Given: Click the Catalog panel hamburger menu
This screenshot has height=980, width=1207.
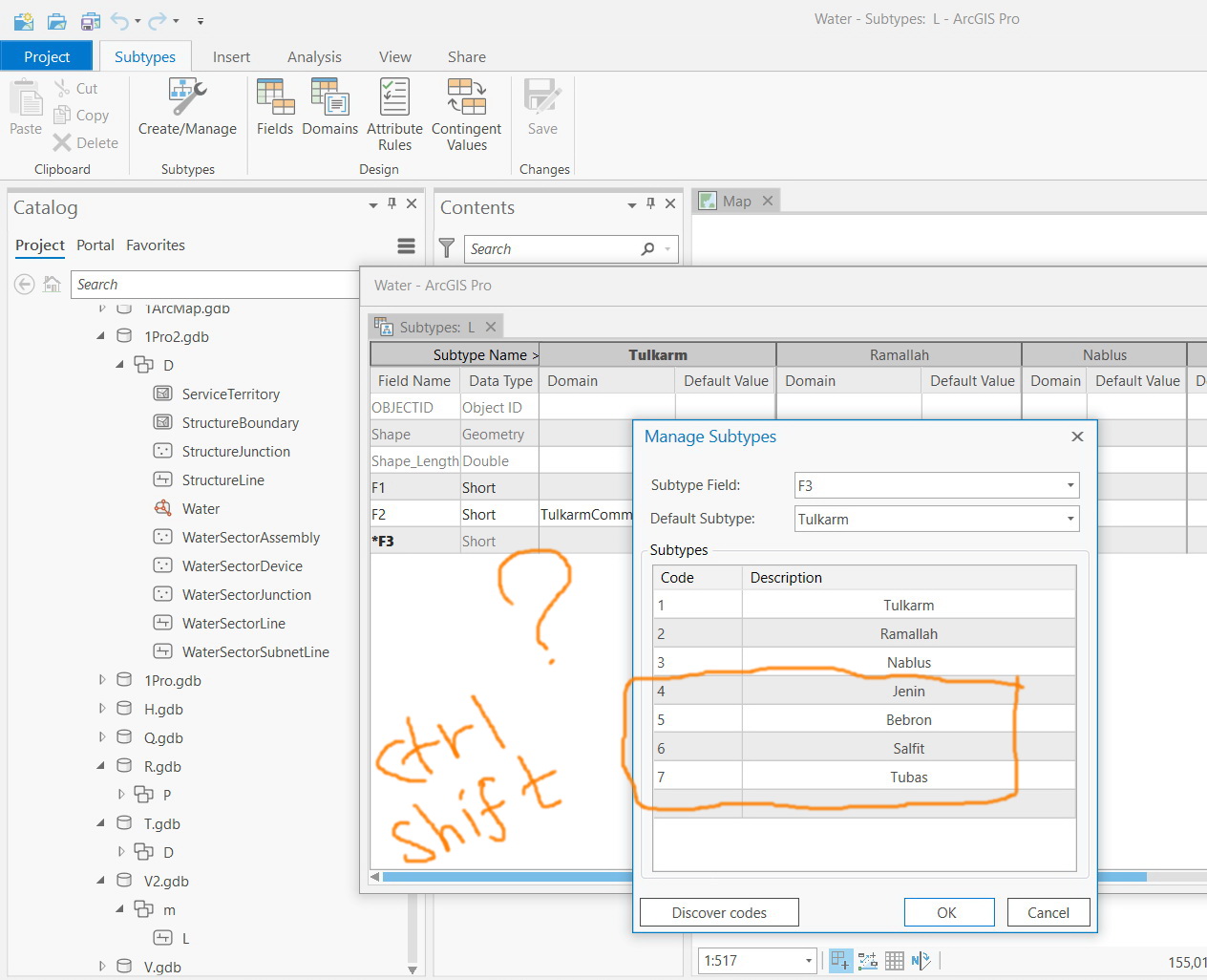Looking at the screenshot, I should coord(406,246).
